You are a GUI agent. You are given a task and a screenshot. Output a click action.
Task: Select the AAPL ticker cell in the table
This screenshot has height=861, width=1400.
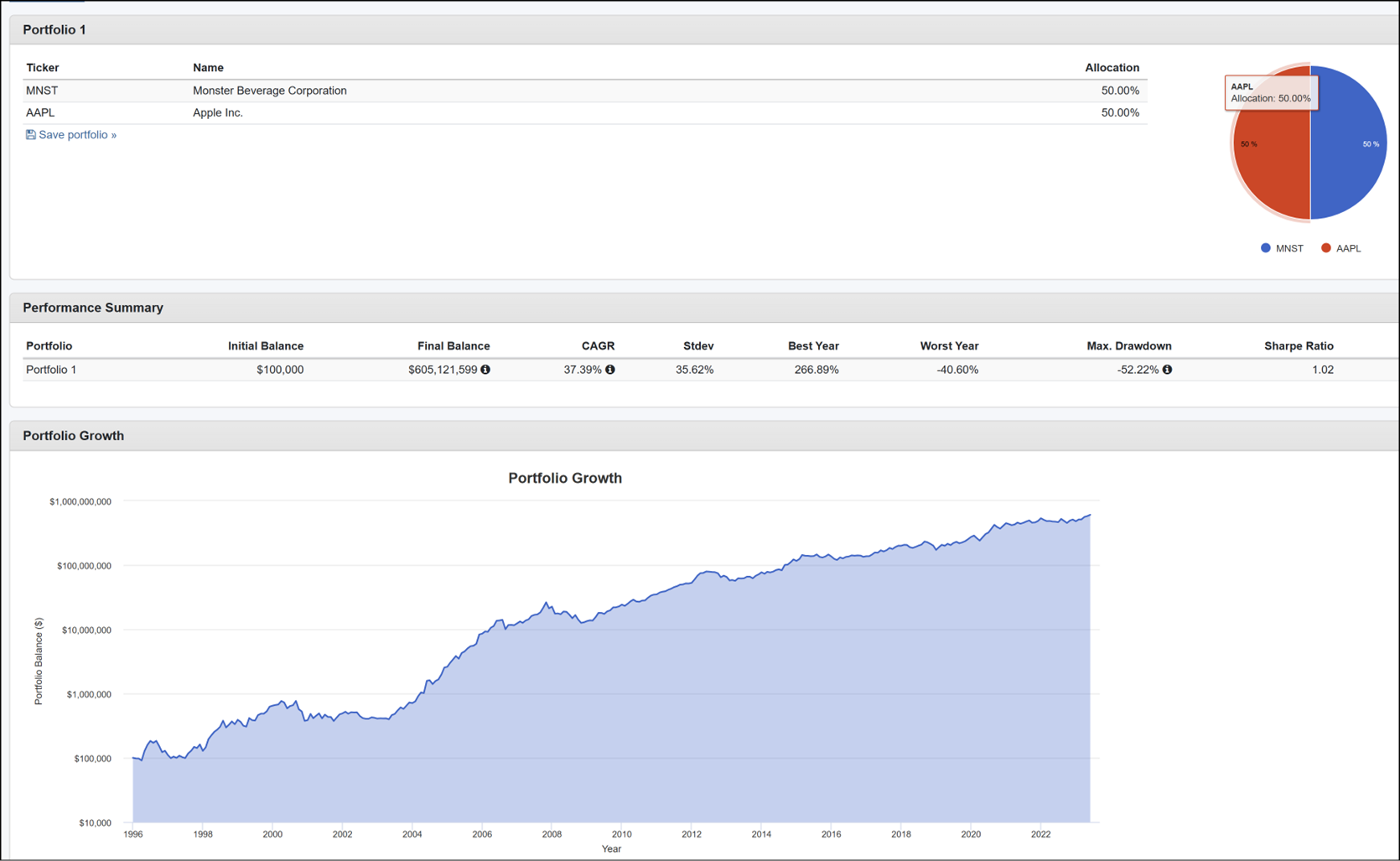pyautogui.click(x=40, y=112)
